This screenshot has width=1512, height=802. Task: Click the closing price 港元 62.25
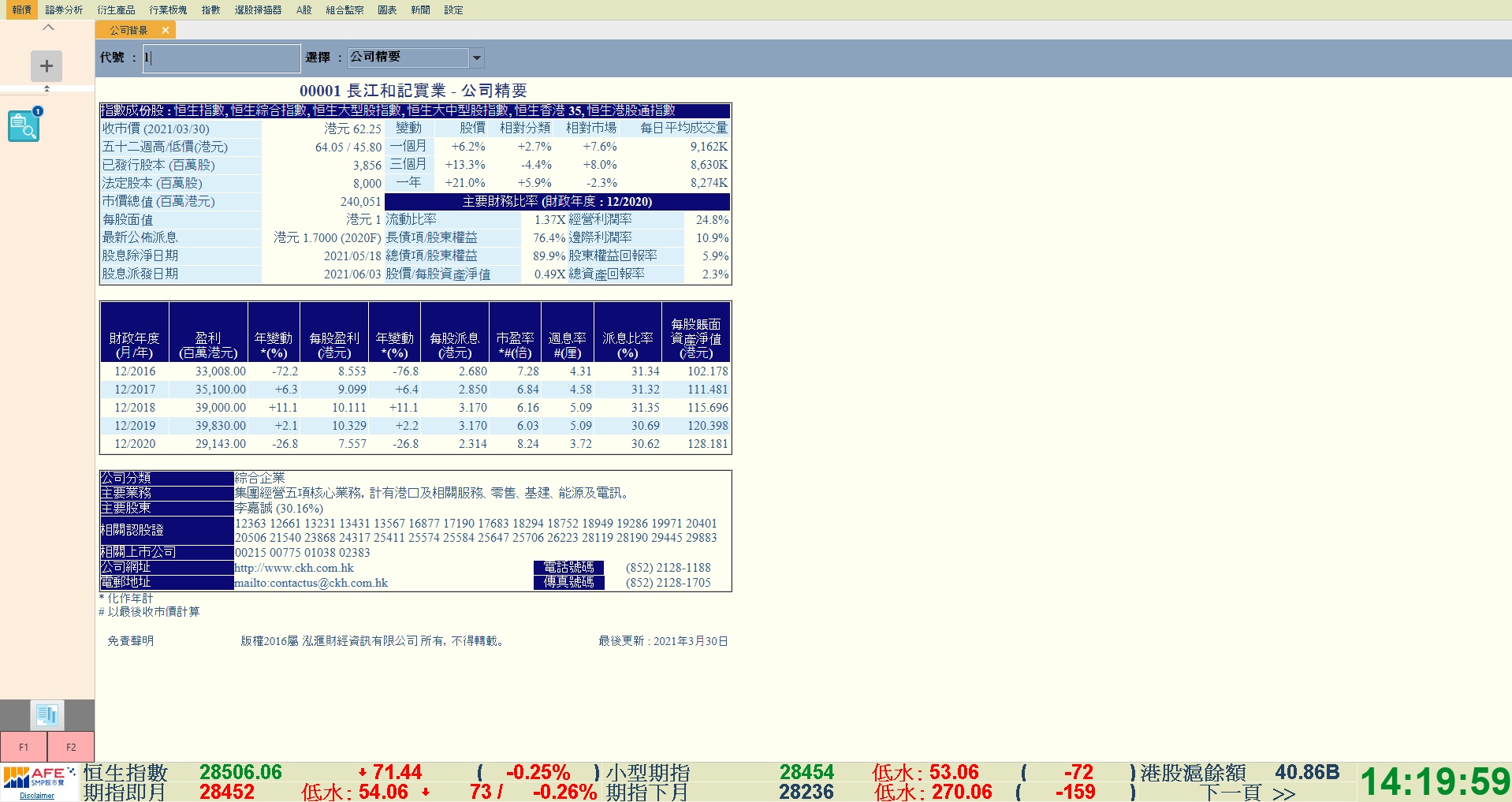tap(352, 129)
